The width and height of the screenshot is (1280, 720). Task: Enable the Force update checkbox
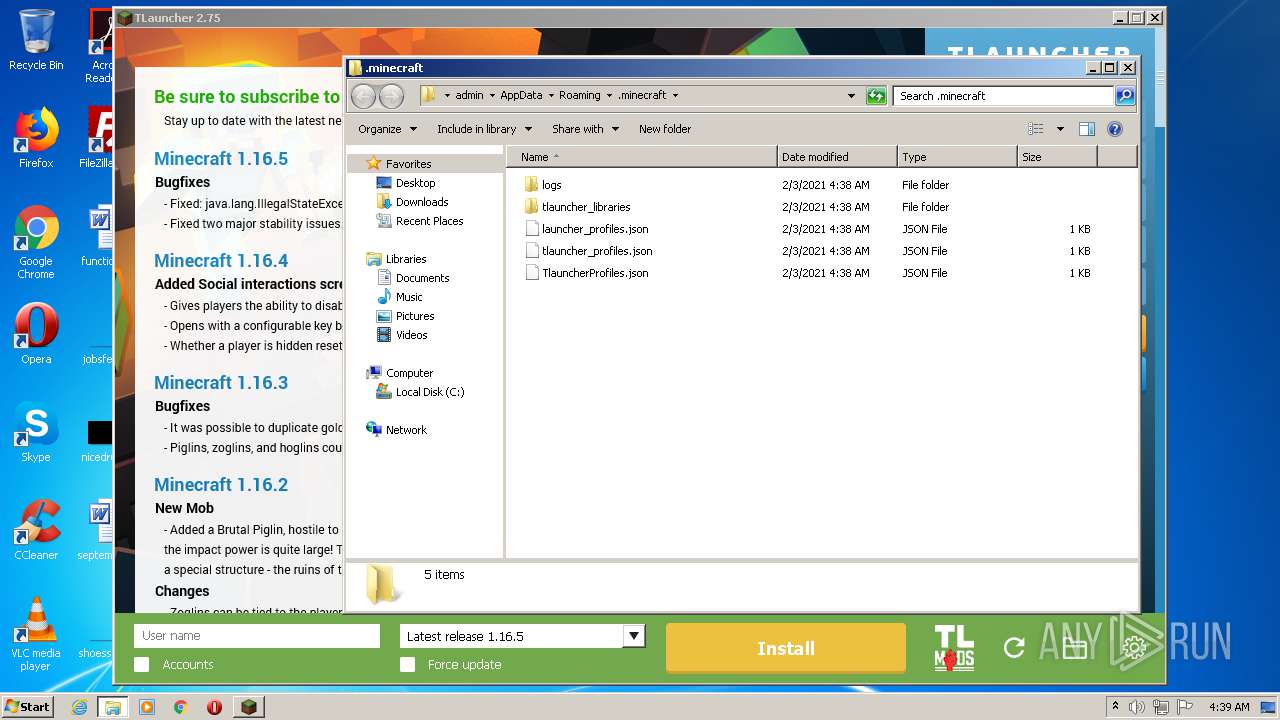click(407, 664)
